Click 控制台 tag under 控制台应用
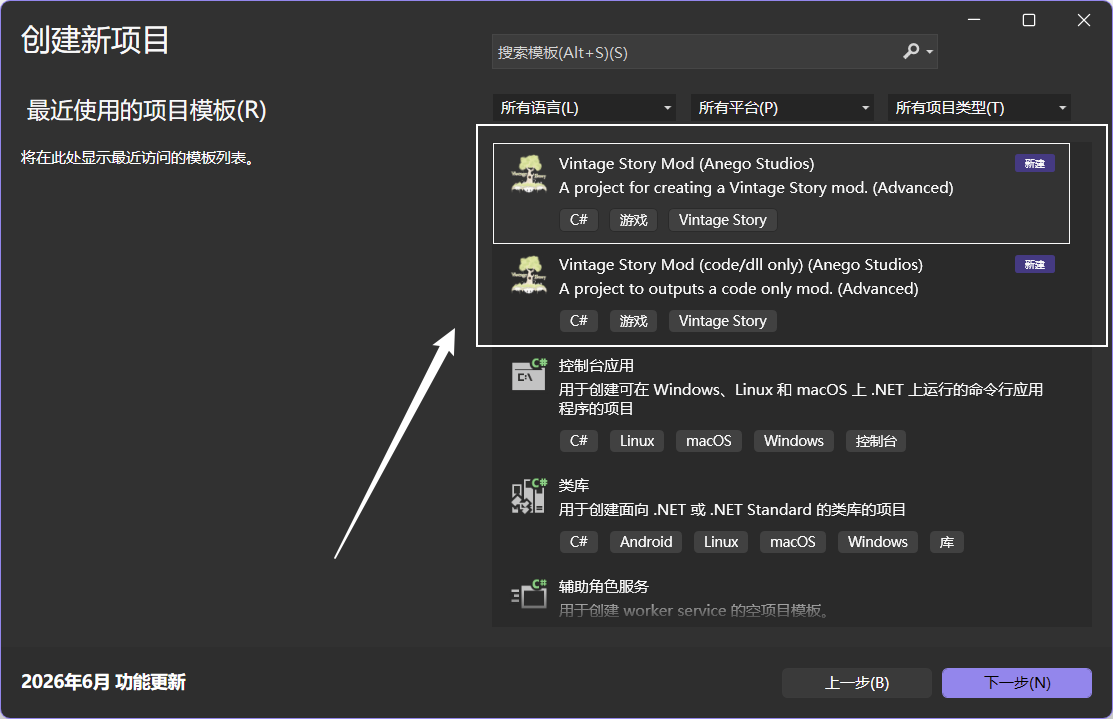This screenshot has width=1113, height=719. point(876,441)
